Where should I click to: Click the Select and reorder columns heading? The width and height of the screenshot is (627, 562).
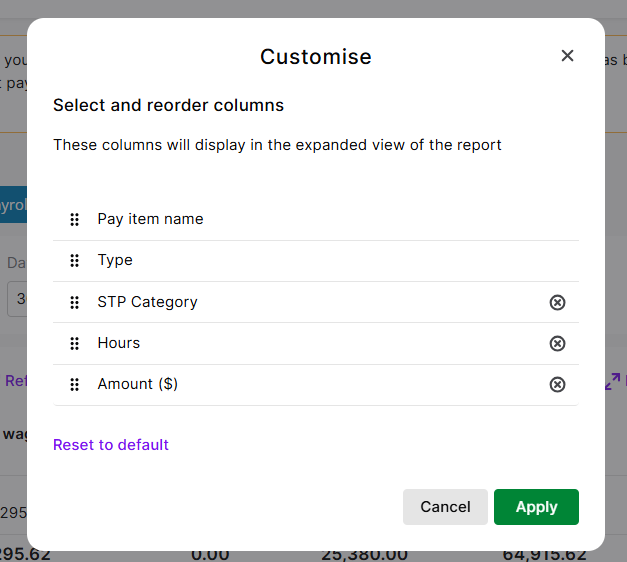(x=168, y=105)
